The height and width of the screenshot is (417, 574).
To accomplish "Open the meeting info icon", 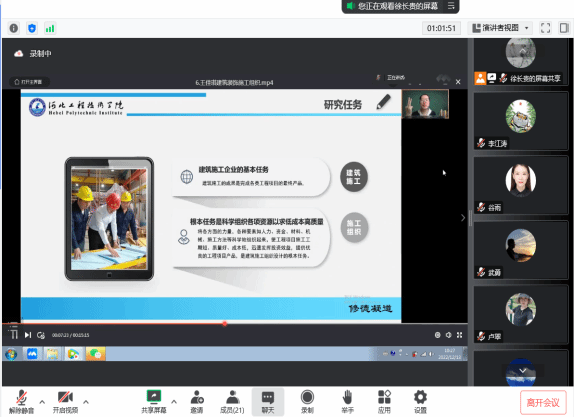I will tap(14, 28).
